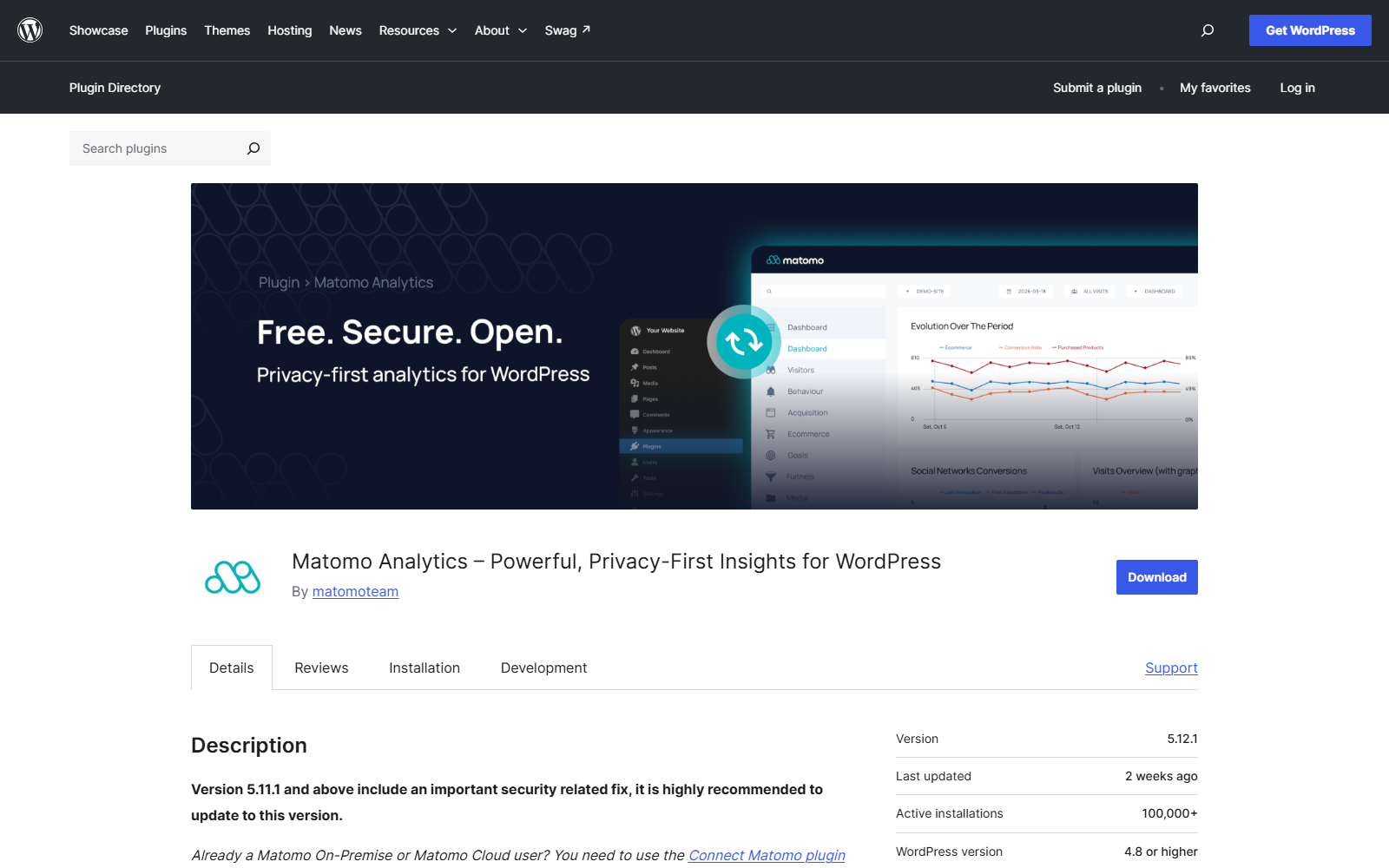The image size is (1389, 868).
Task: Click the '2 weeks ago' value
Action: [1162, 776]
